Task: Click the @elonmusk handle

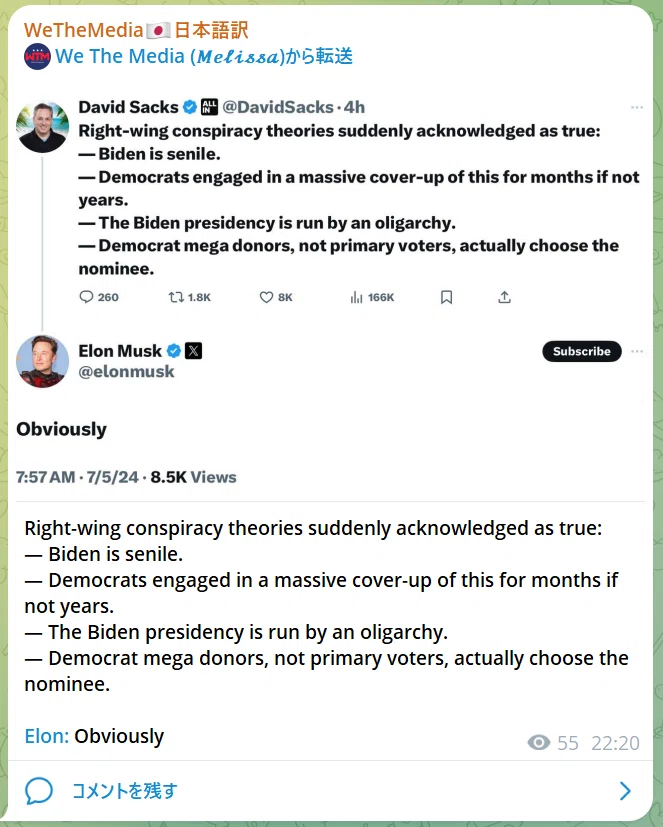Action: tap(126, 372)
